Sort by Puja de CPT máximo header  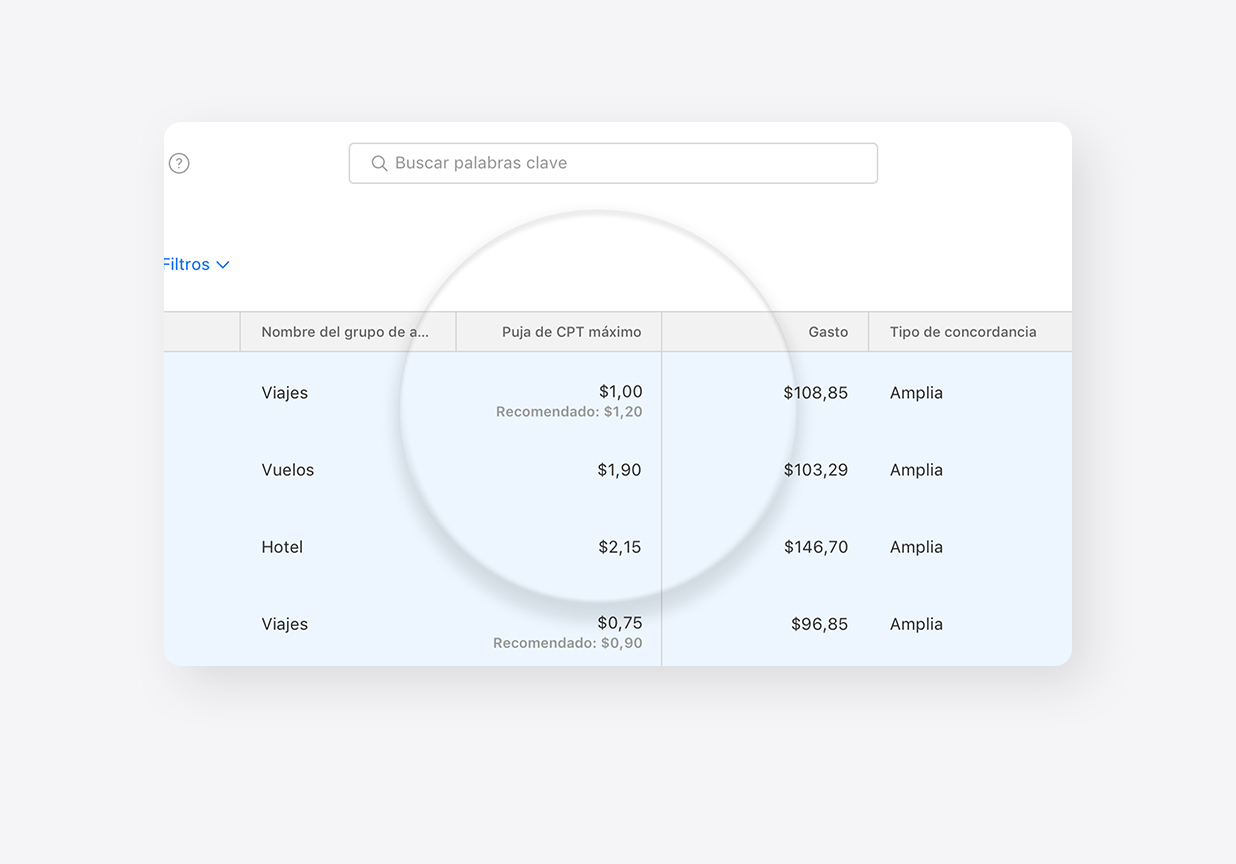571,332
